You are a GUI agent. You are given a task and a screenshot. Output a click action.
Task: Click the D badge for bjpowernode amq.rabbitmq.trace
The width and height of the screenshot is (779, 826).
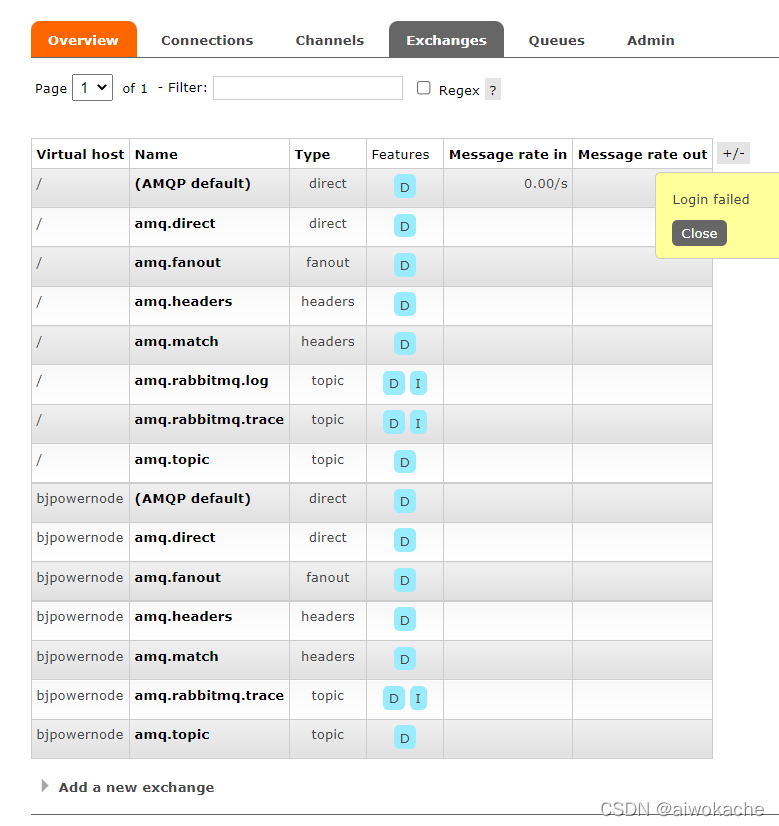(394, 698)
